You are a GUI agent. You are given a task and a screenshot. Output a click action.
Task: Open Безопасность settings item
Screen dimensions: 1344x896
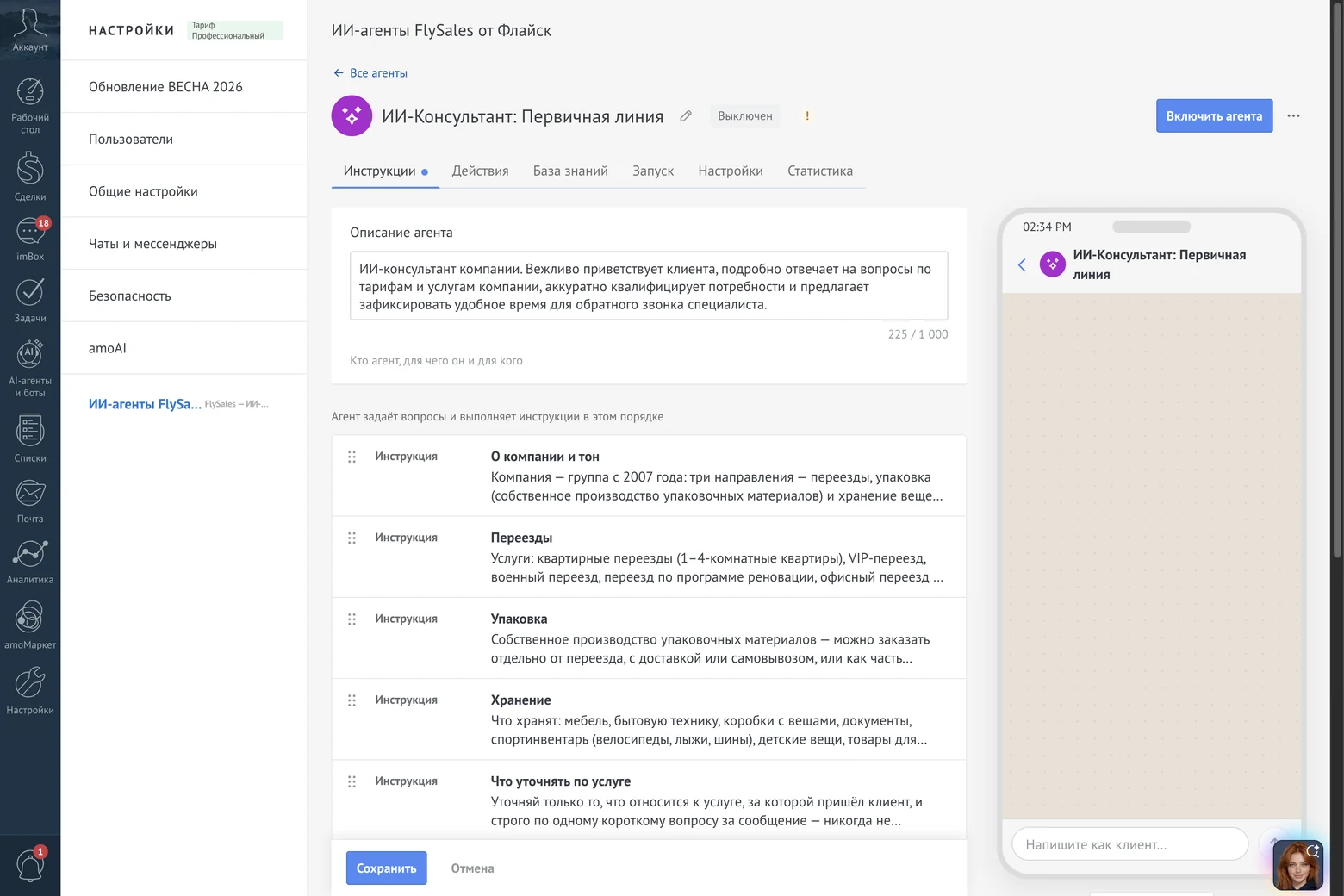(x=184, y=296)
